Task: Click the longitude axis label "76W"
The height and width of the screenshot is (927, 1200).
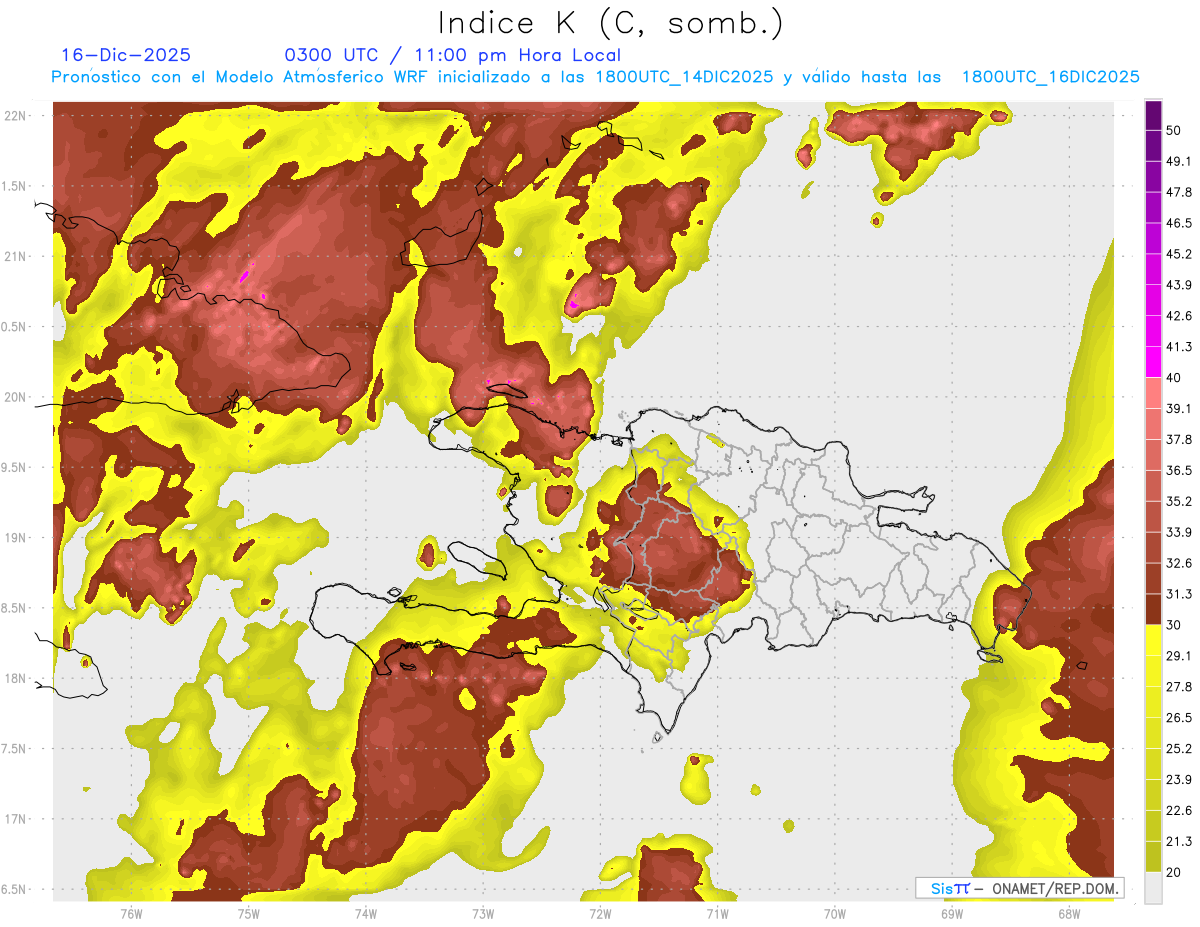Action: point(131,913)
